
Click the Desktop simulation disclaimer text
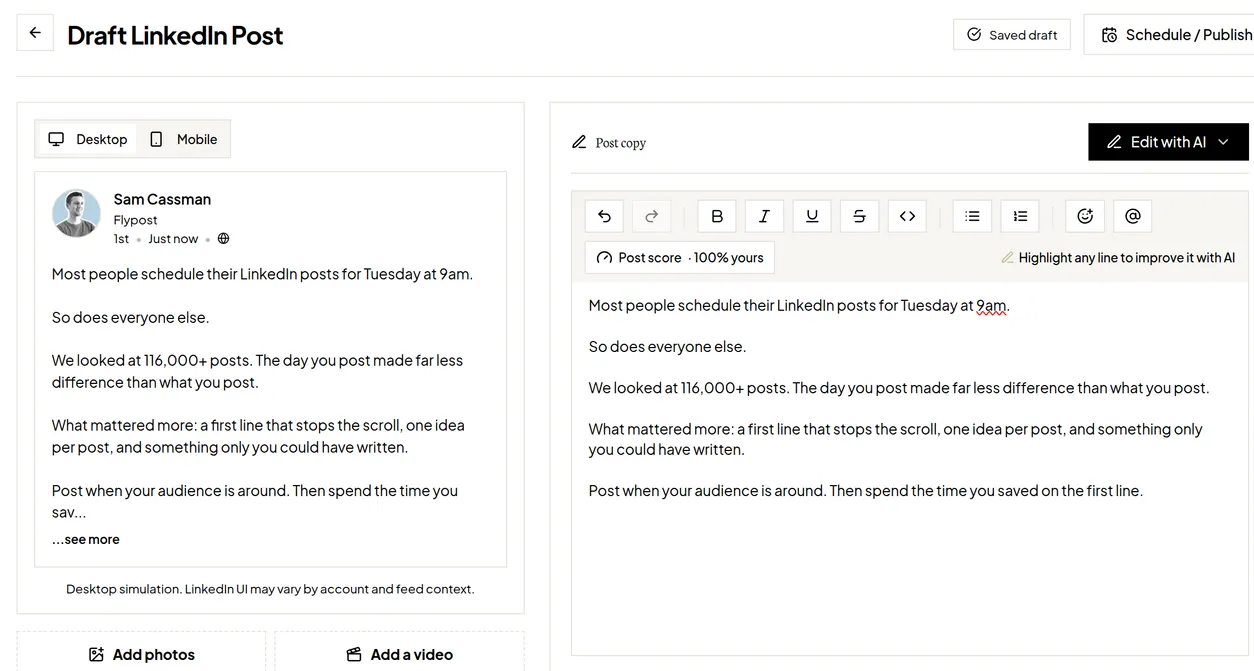click(270, 589)
